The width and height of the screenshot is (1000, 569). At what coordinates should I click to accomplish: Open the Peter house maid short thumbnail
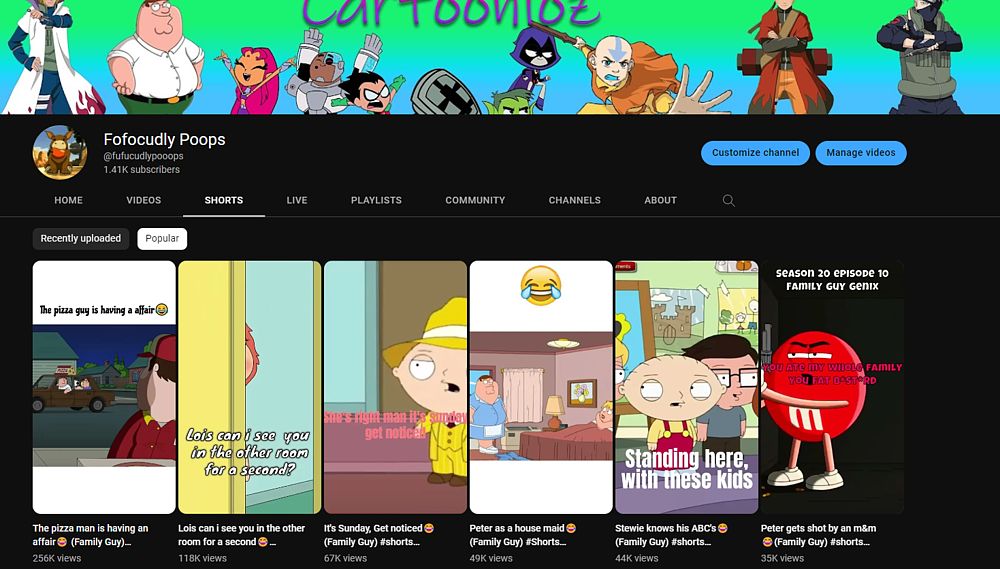click(x=541, y=387)
